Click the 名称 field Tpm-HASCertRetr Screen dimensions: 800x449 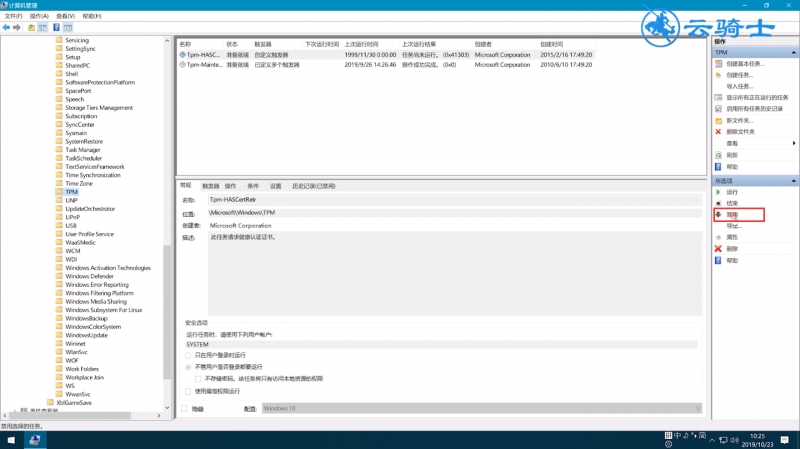455,199
